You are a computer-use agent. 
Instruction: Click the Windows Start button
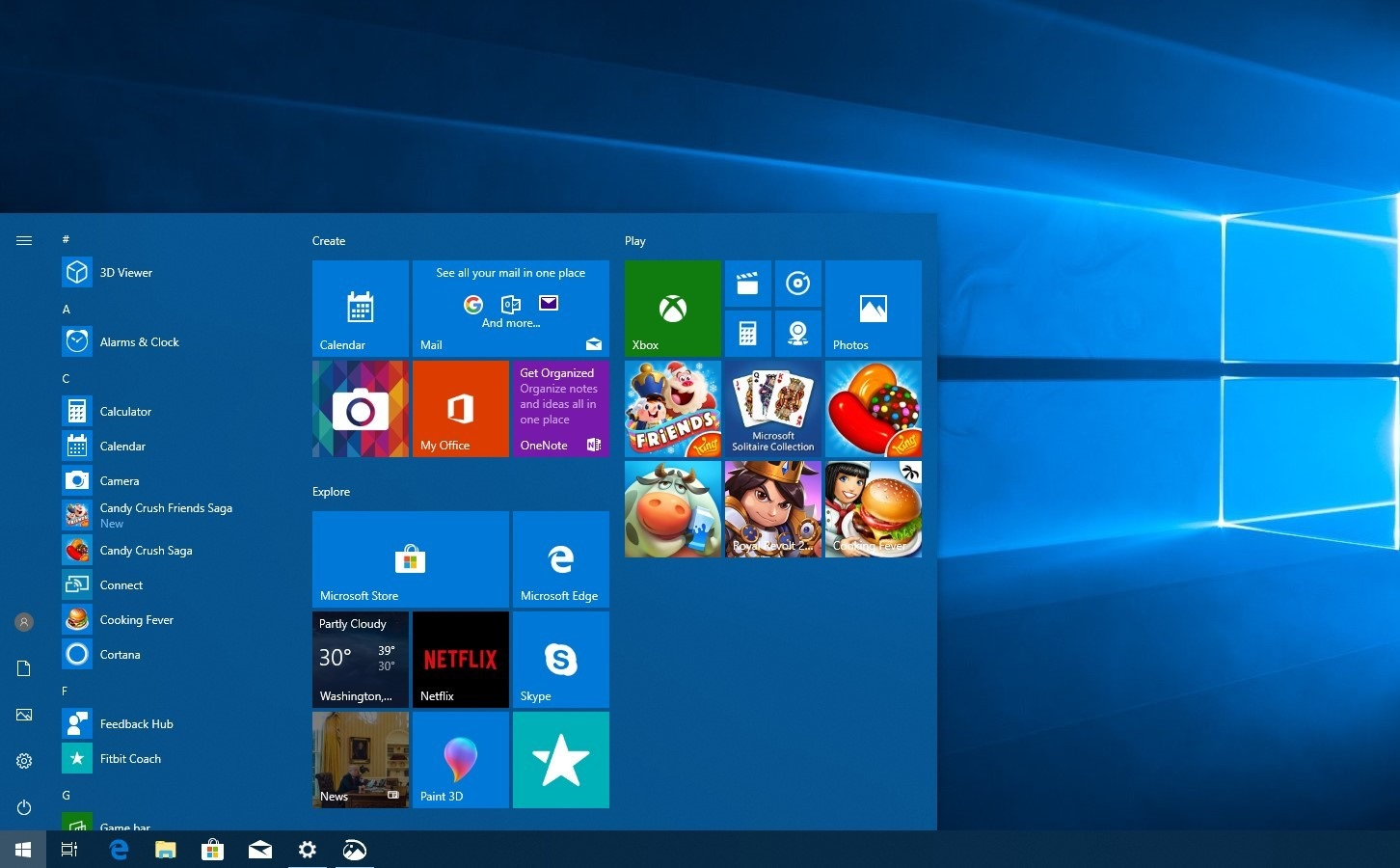(23, 850)
